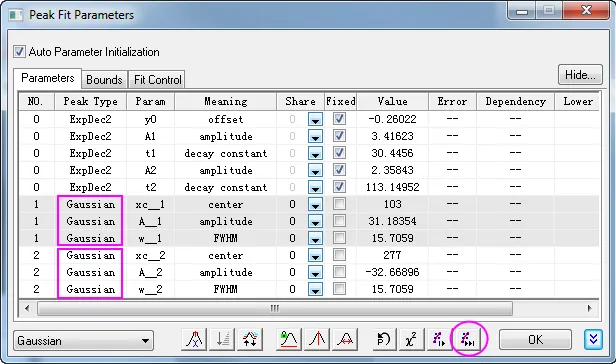Click the Gaussian peak type cell for xc__2
Screen dimensions: 616x364
pos(91,255)
